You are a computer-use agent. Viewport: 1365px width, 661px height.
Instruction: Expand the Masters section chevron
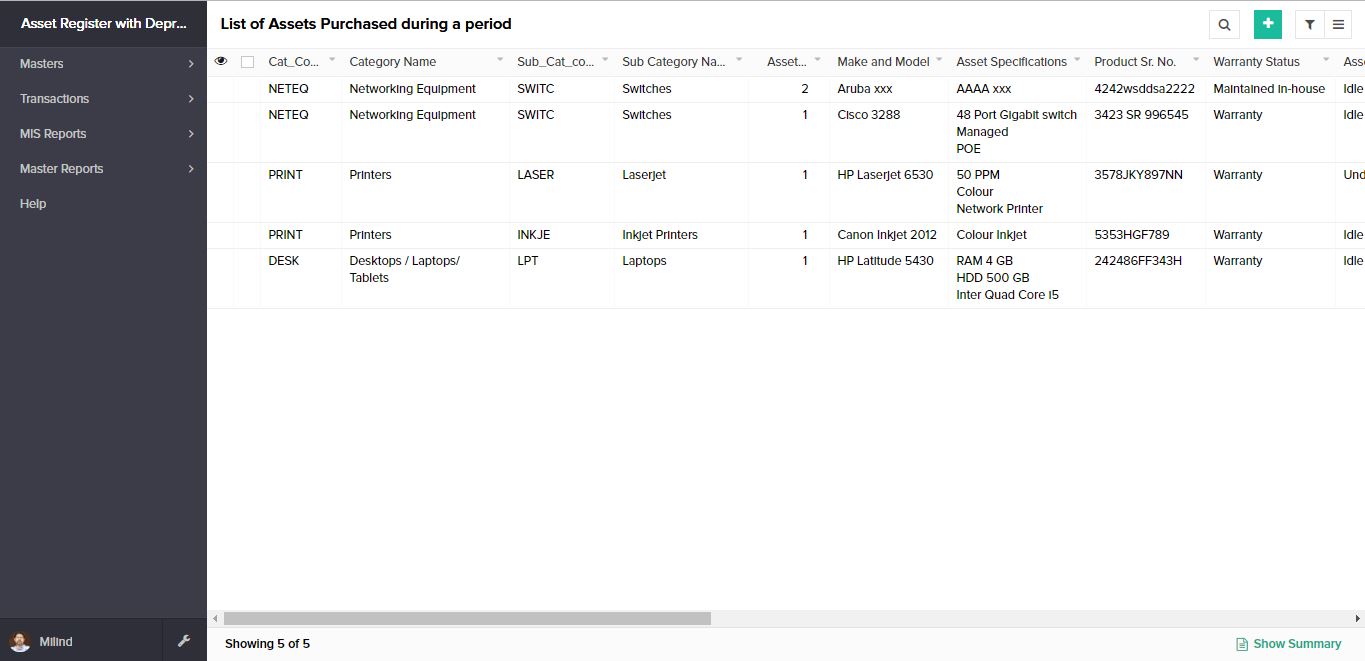click(x=191, y=63)
